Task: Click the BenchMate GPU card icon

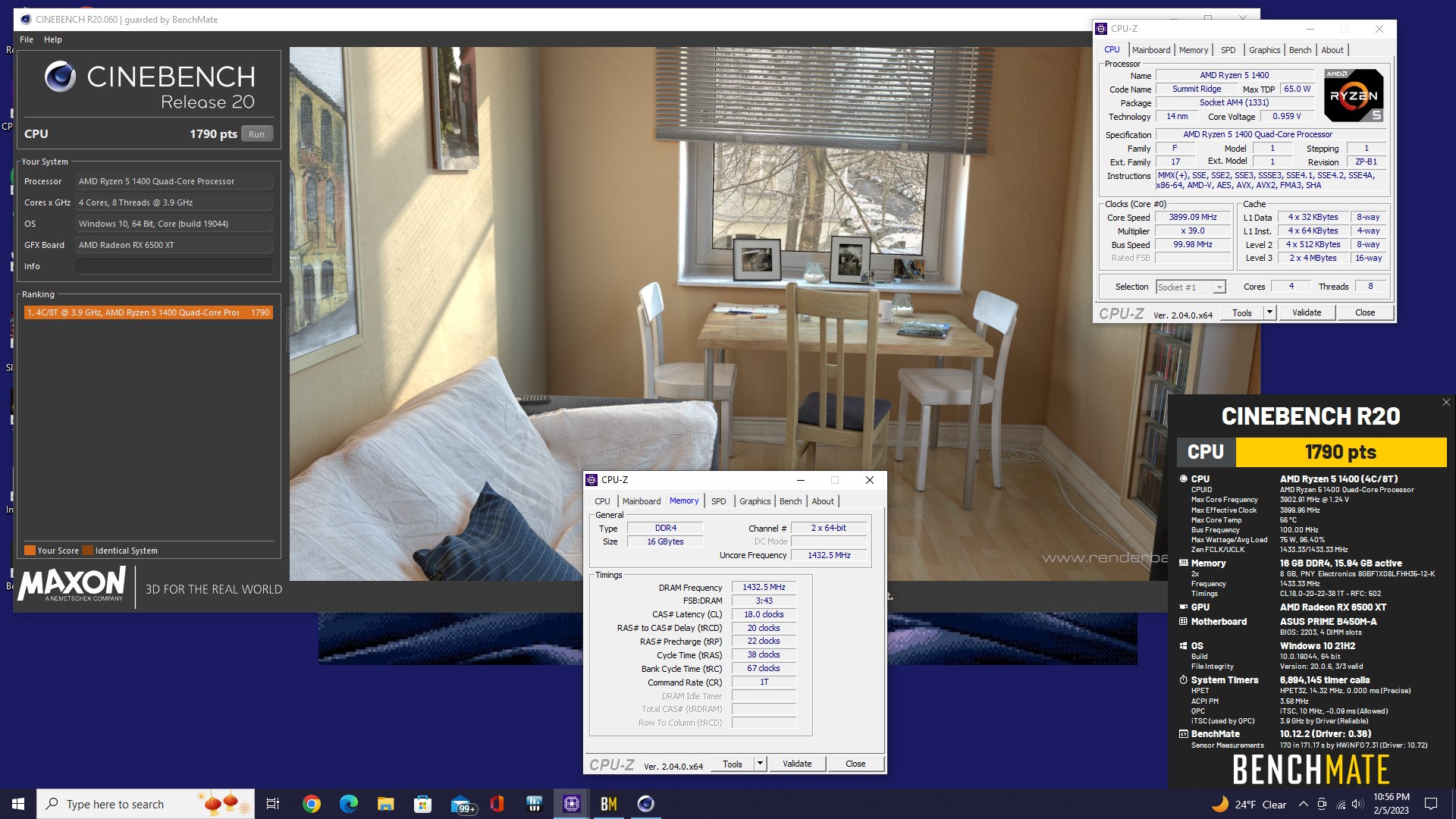Action: tap(1184, 607)
